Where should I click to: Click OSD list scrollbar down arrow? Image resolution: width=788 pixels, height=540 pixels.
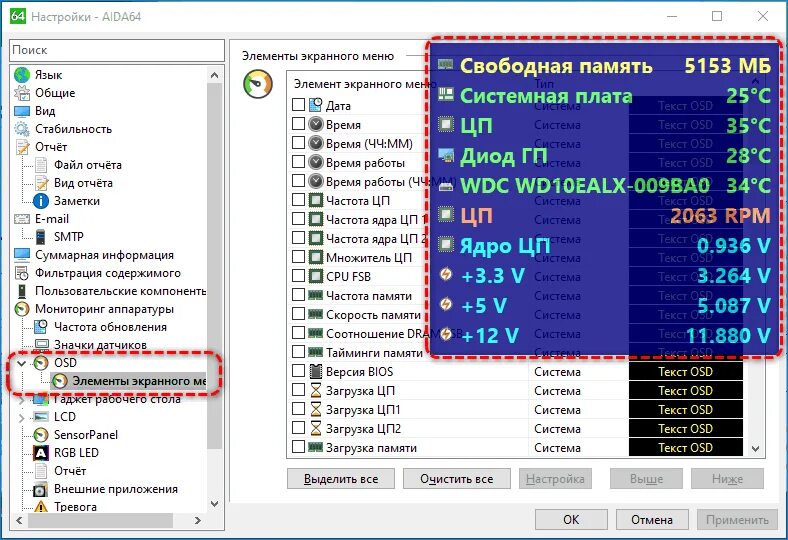(x=755, y=448)
